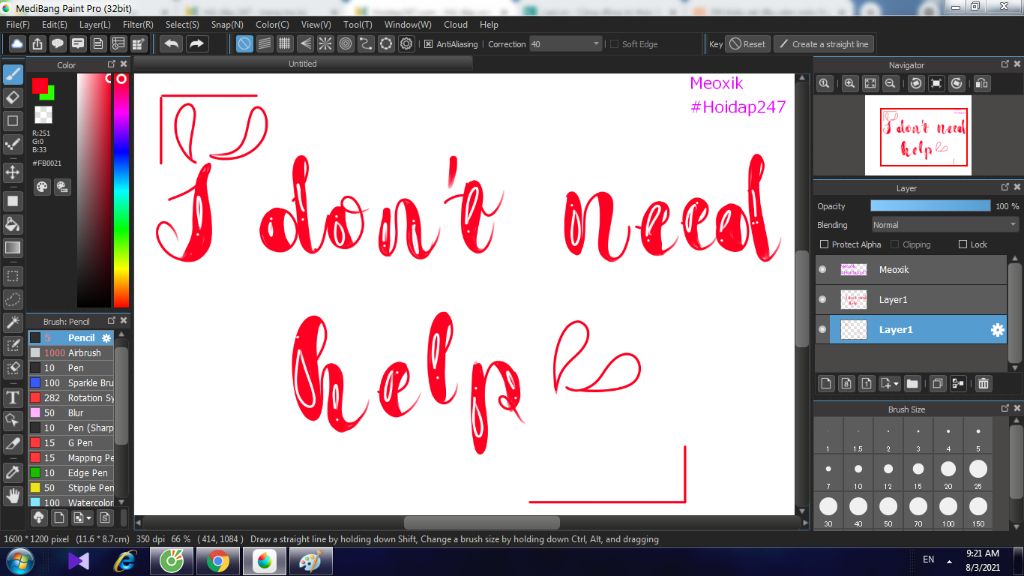The height and width of the screenshot is (576, 1024).
Task: Expand the add-brush dropdown in the Brush panel
Action: point(88,519)
